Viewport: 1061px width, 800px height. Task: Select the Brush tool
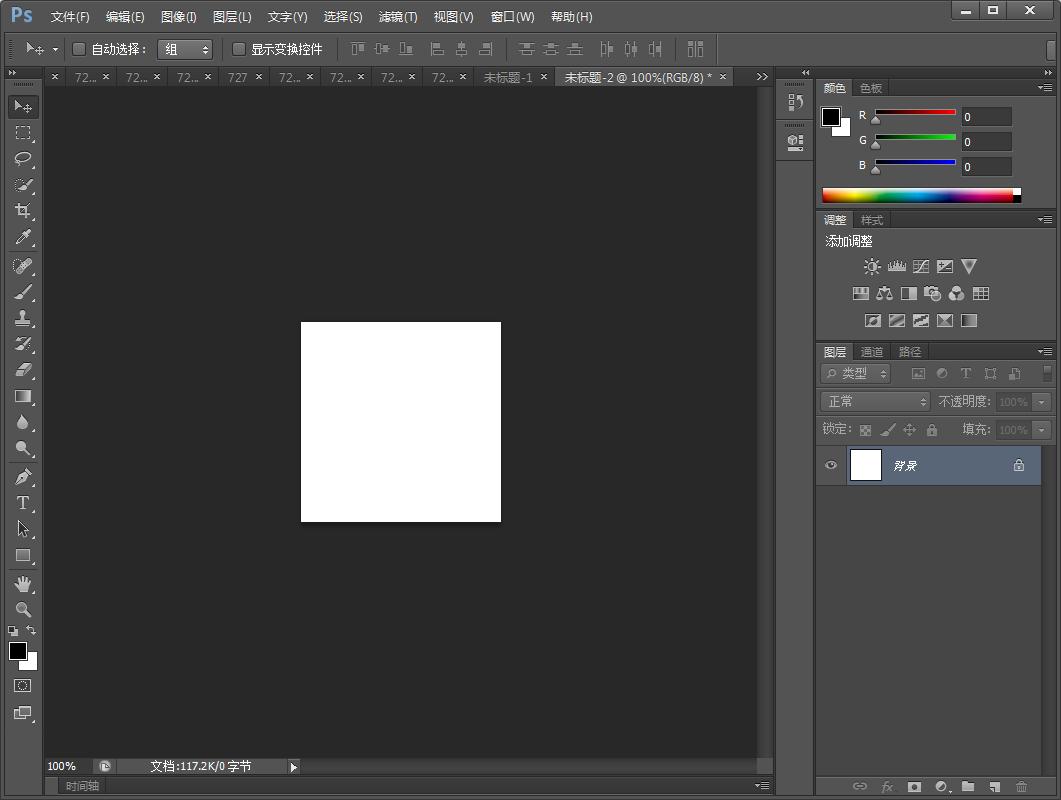pos(23,292)
